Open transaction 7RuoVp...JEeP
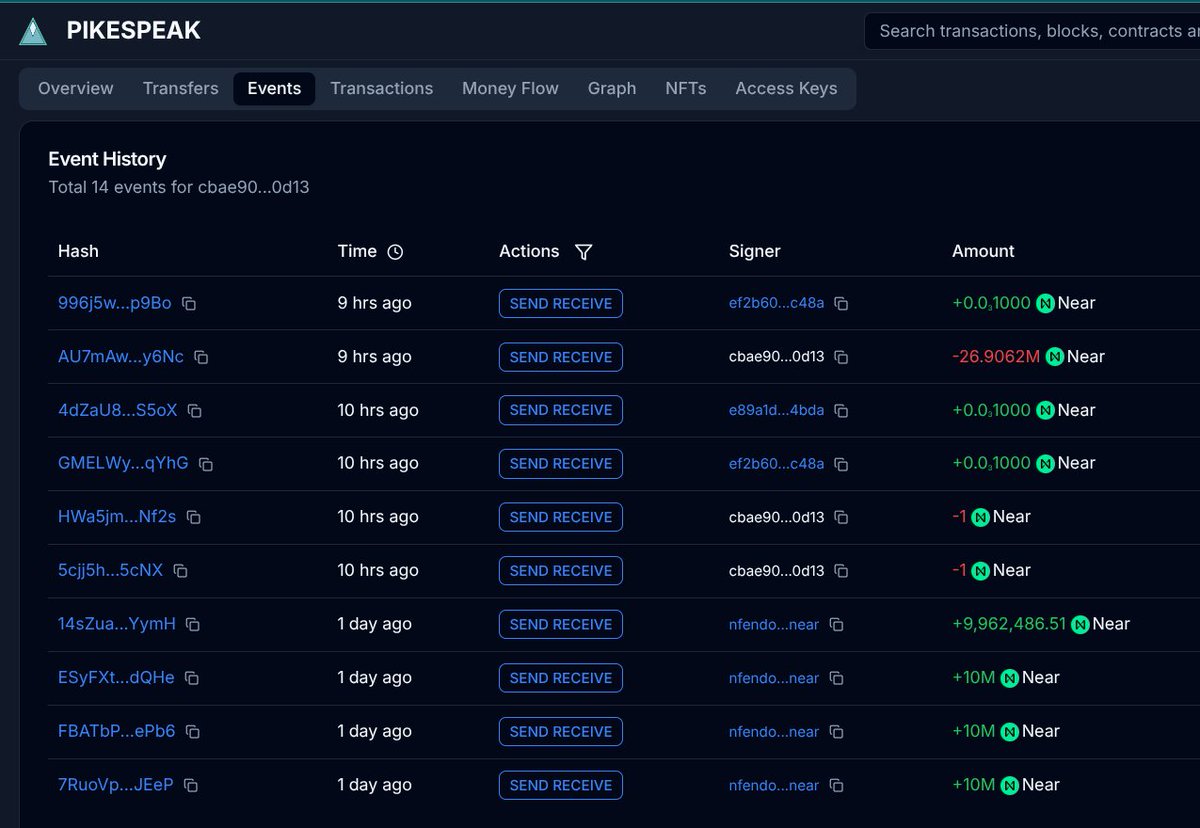 [x=116, y=784]
